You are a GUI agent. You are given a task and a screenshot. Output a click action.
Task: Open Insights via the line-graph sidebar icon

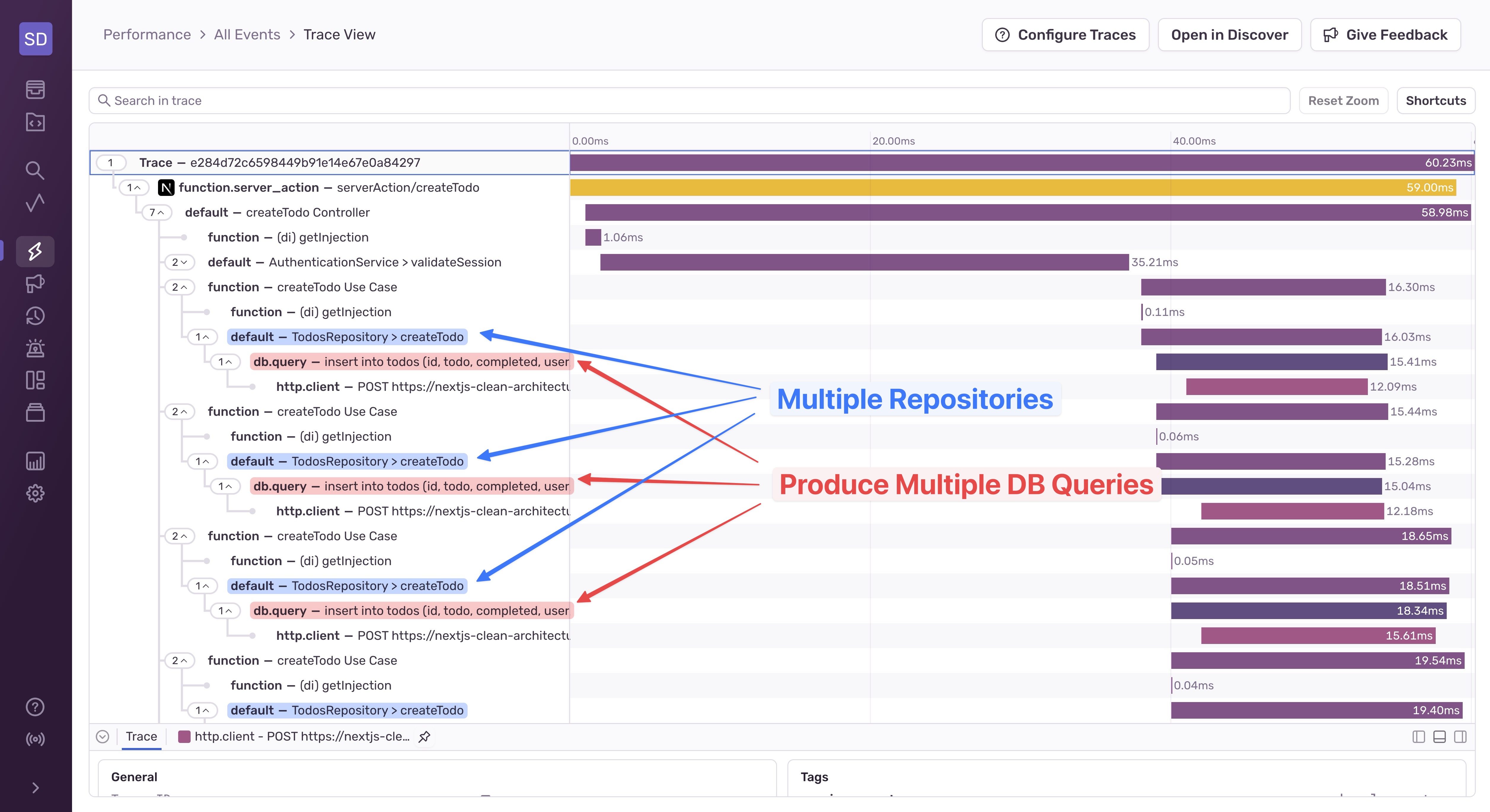(x=35, y=202)
